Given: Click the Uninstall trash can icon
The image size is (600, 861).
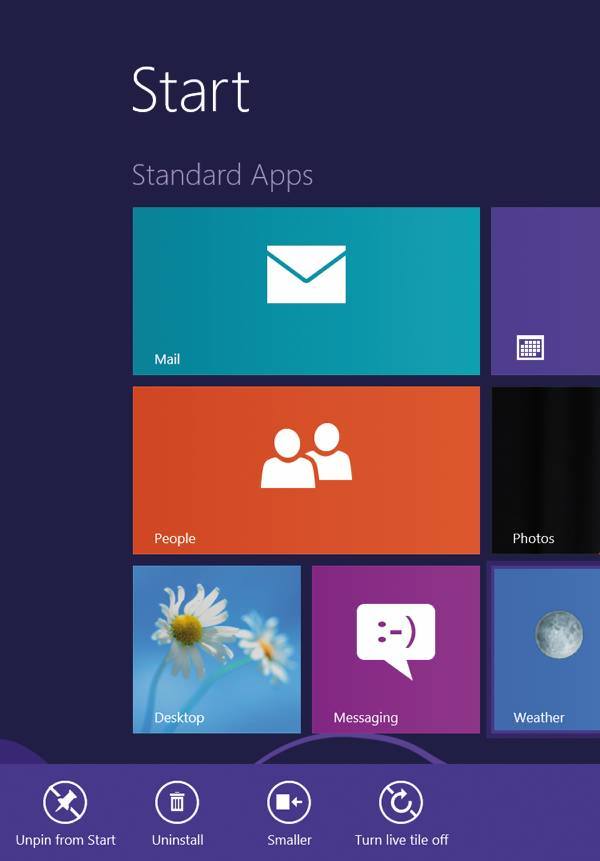Looking at the screenshot, I should 177,802.
